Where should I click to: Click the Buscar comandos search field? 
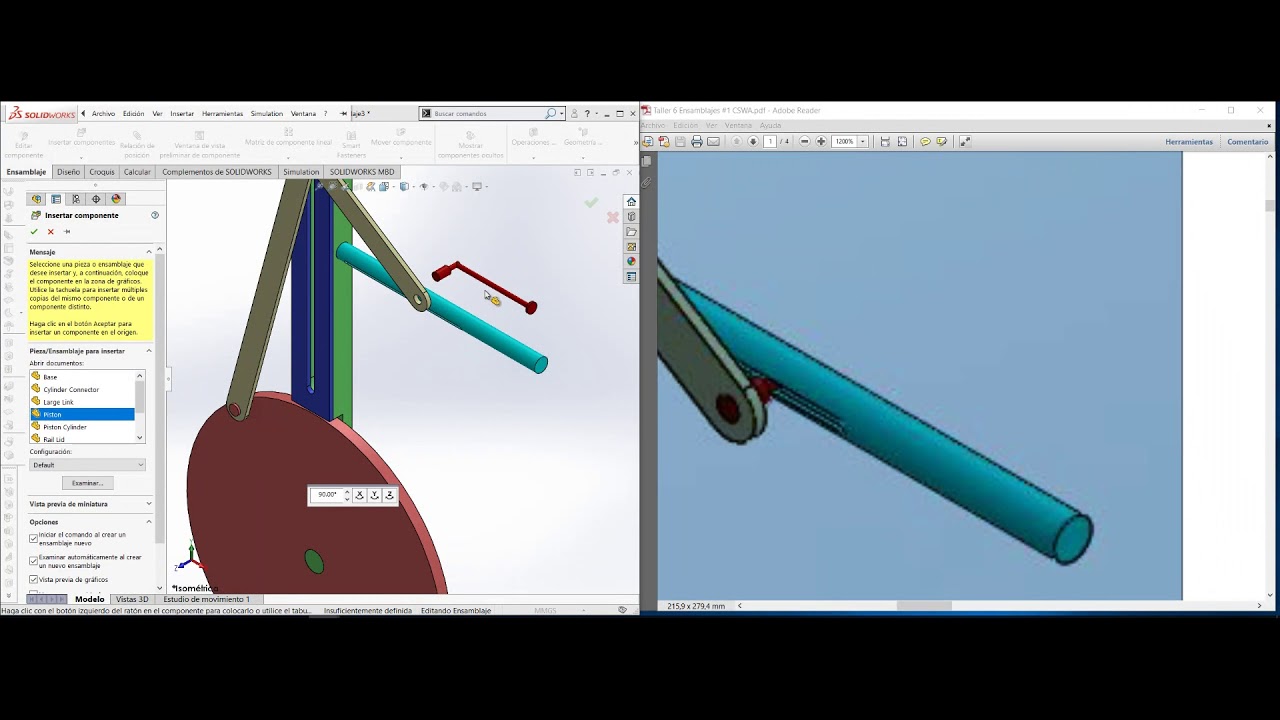tap(488, 114)
